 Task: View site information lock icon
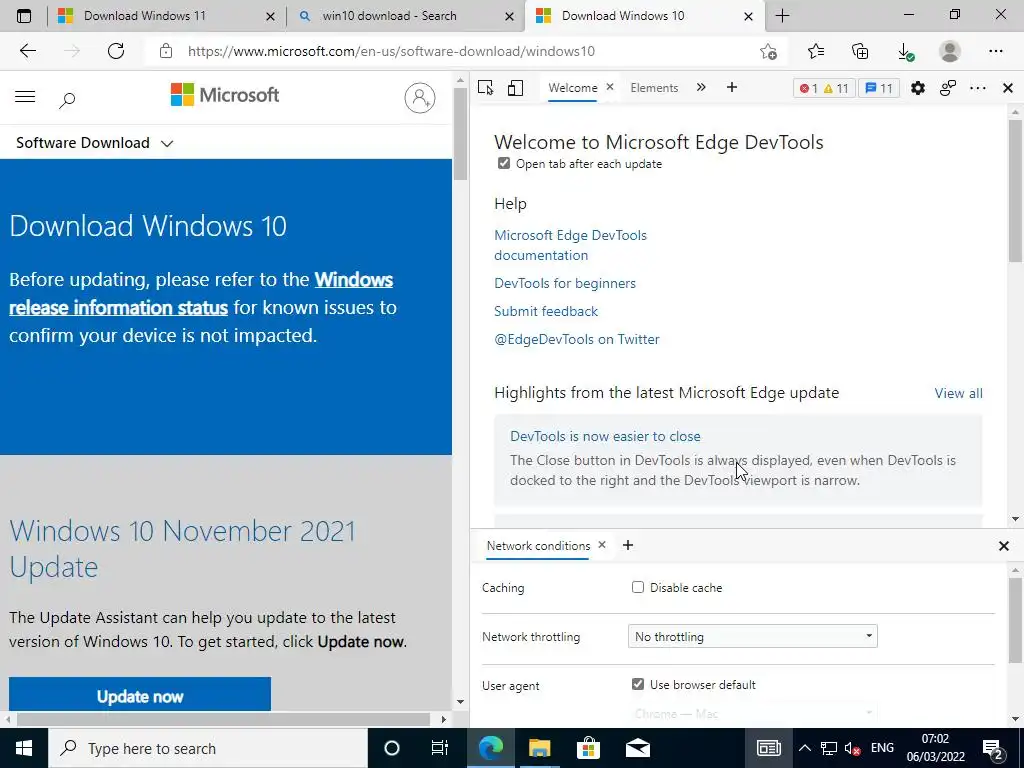pyautogui.click(x=166, y=51)
